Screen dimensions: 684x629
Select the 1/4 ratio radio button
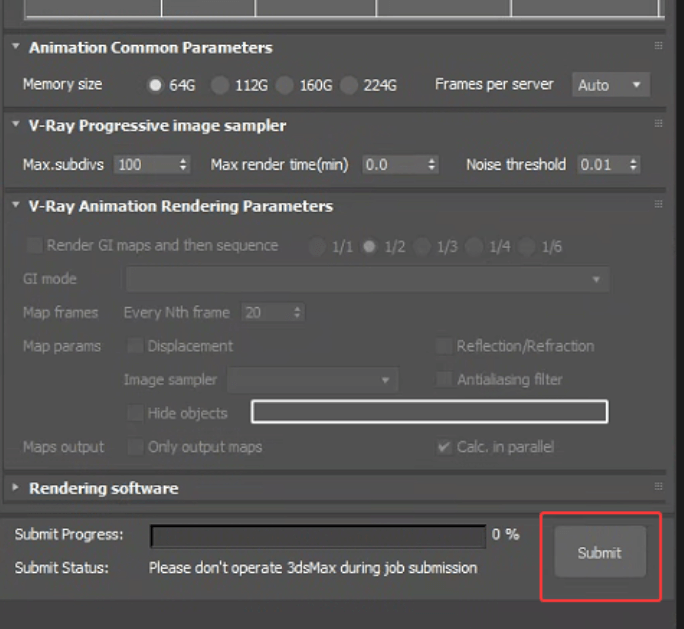[474, 247]
